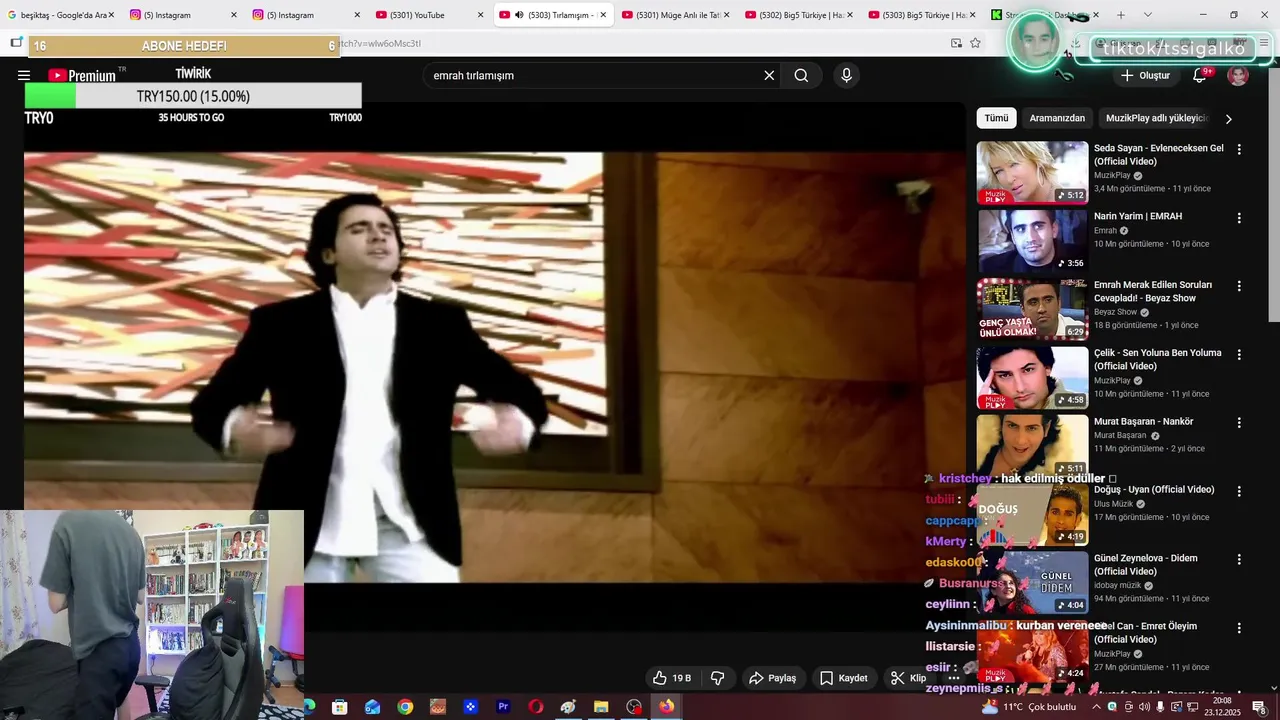Open options for Günel Zeynelova - Didem video

coord(1239,559)
